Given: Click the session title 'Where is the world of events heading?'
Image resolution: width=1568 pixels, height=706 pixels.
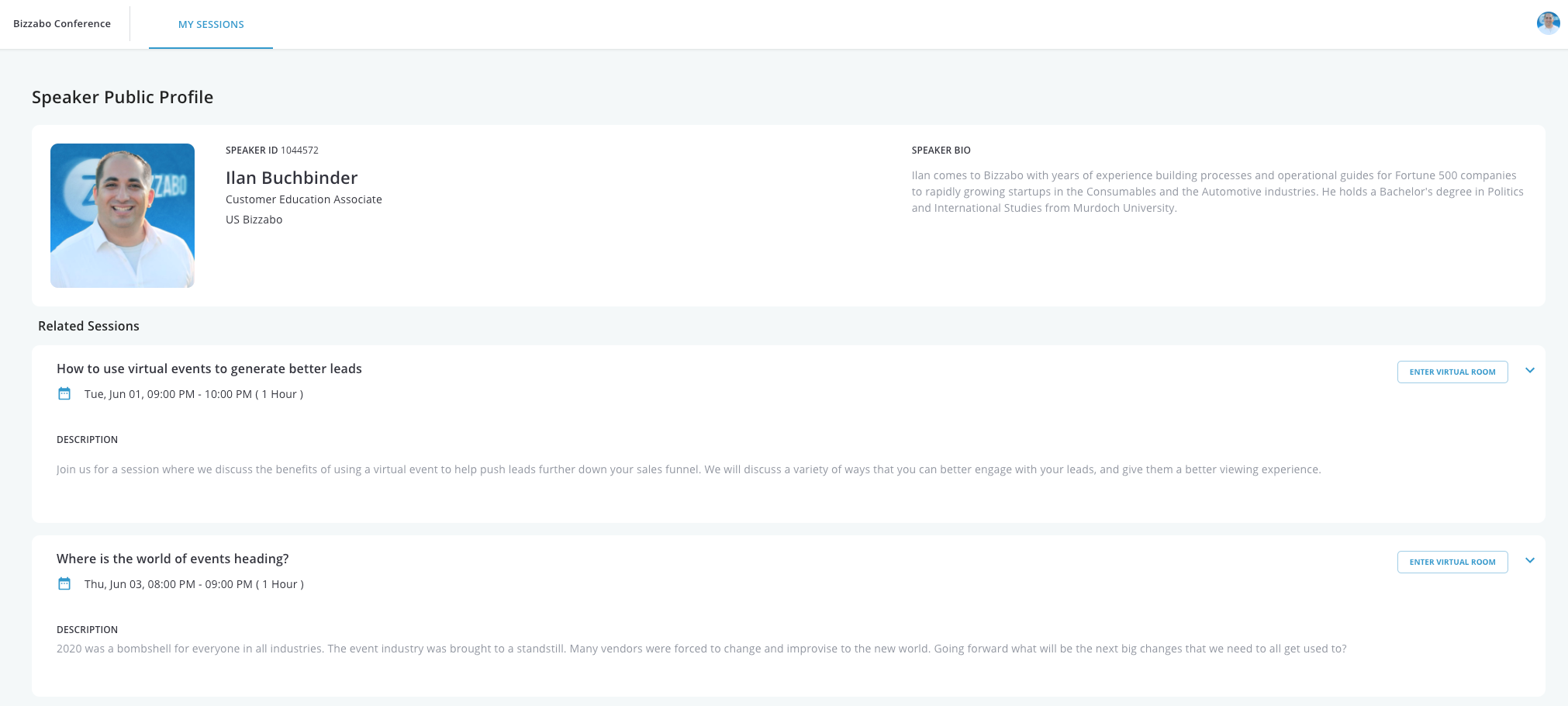Looking at the screenshot, I should pos(171,558).
